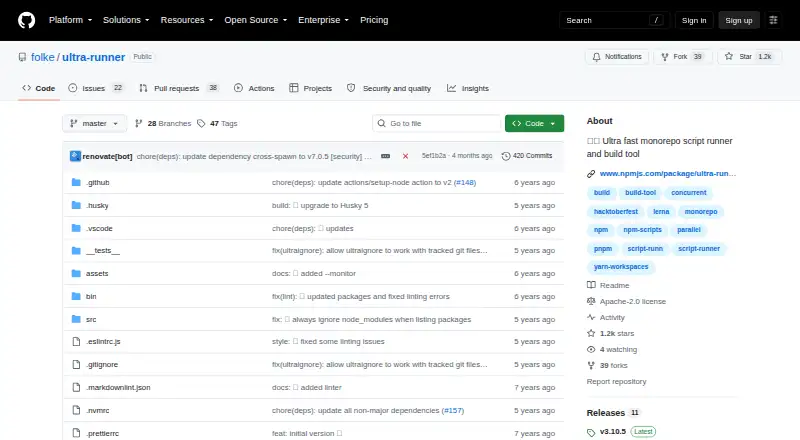800x440 pixels.
Task: Expand commit message ellipsis icon
Action: (386, 156)
